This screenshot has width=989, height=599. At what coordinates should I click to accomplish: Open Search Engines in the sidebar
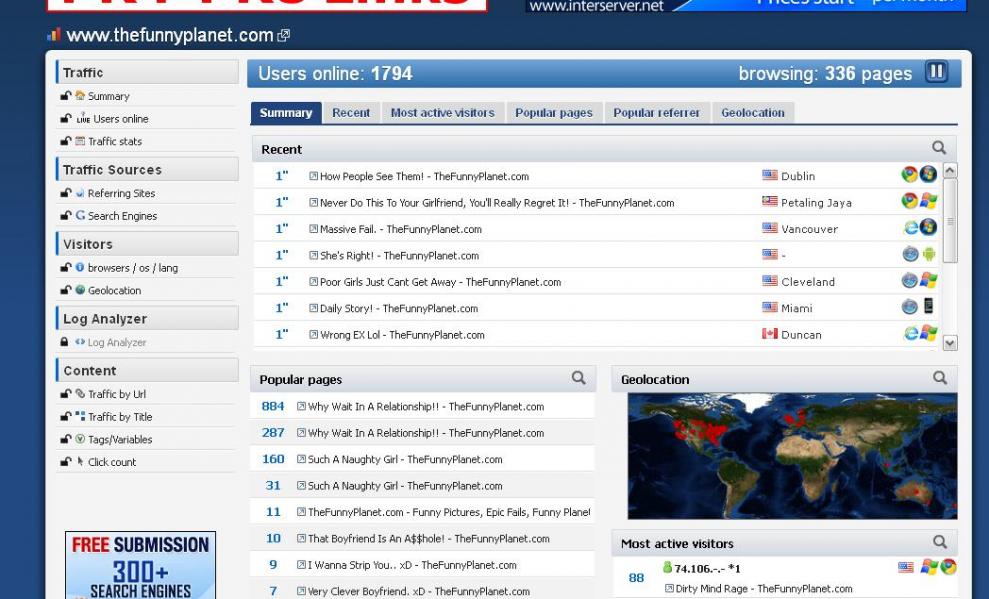pos(122,216)
